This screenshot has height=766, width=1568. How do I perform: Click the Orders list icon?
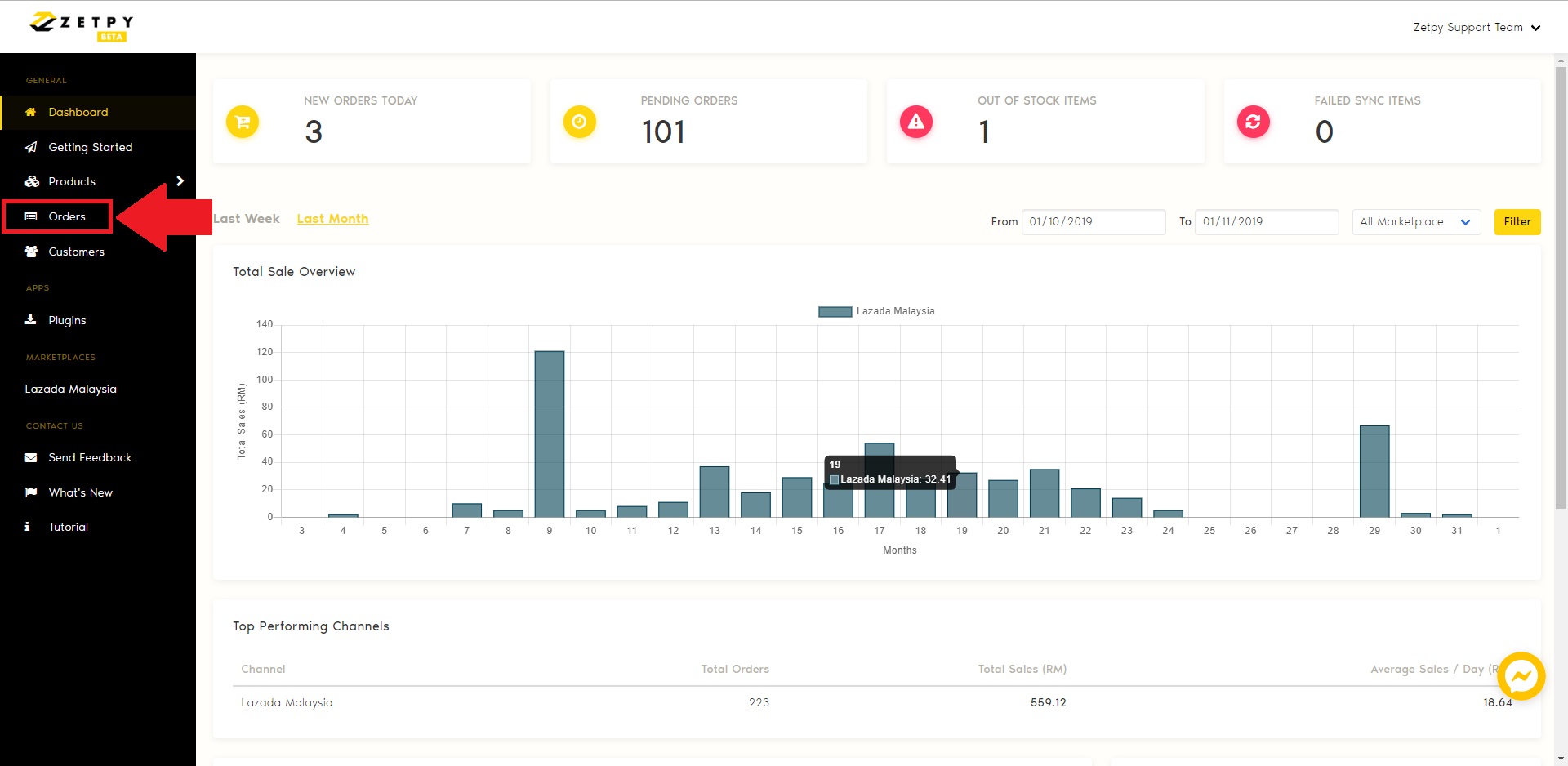(31, 216)
